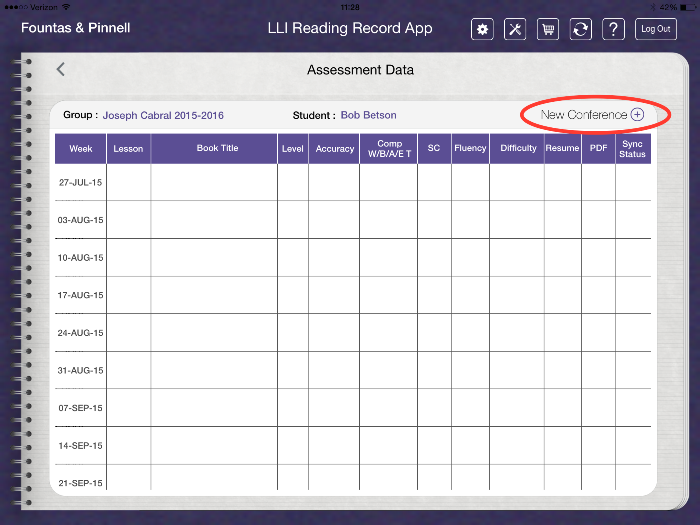This screenshot has width=700, height=525.
Task: Tap the PDF column header
Action: coord(598,149)
